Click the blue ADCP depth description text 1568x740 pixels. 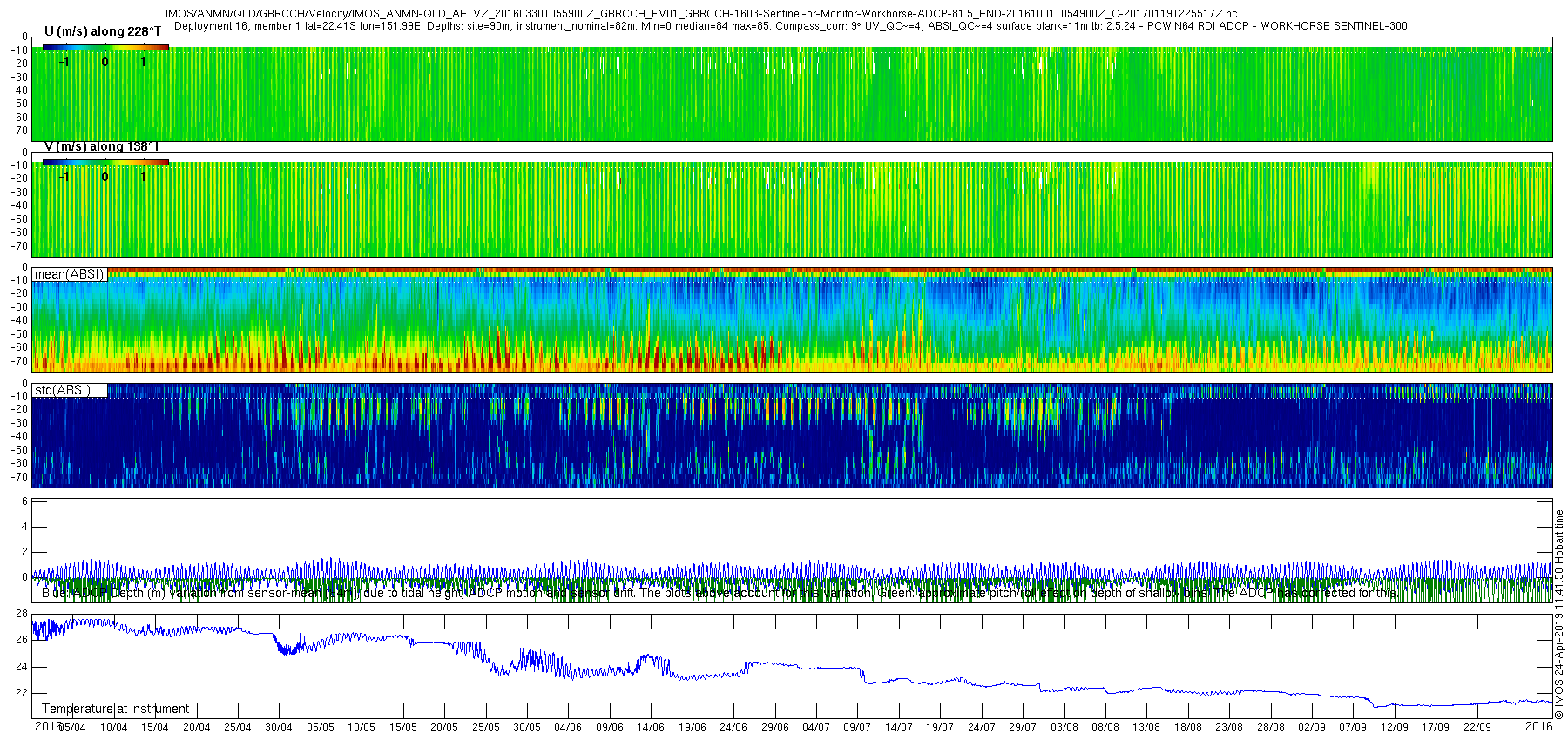(720, 593)
